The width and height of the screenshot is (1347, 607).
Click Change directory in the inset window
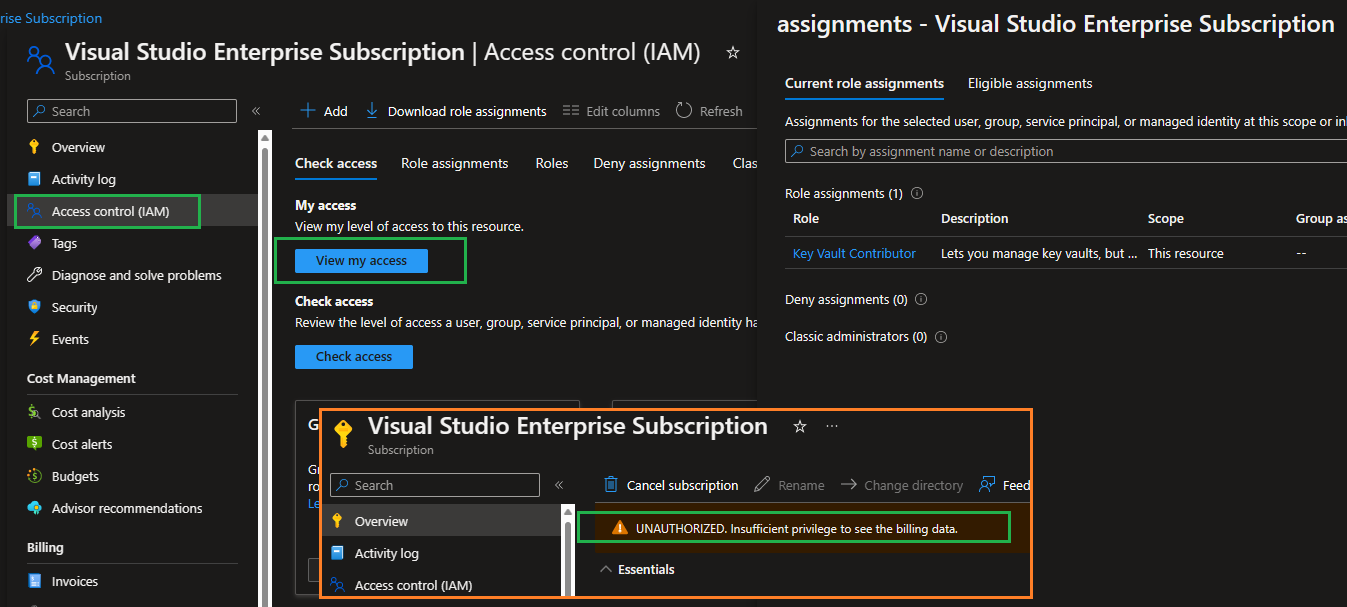902,485
